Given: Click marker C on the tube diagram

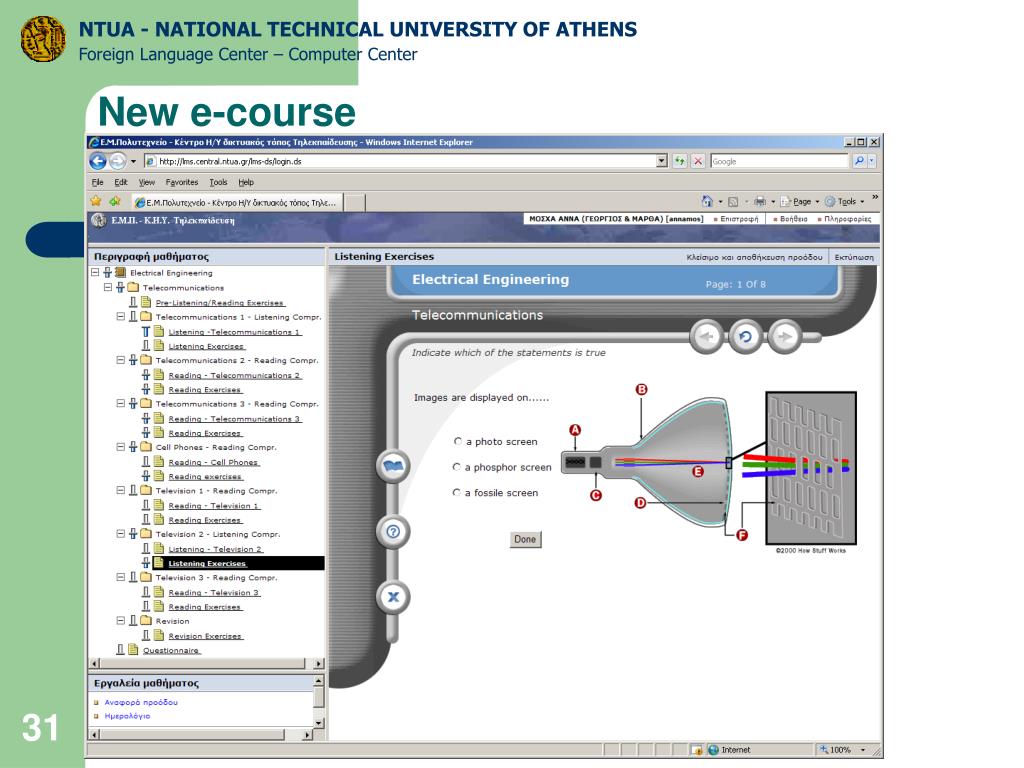Looking at the screenshot, I should pos(596,496).
